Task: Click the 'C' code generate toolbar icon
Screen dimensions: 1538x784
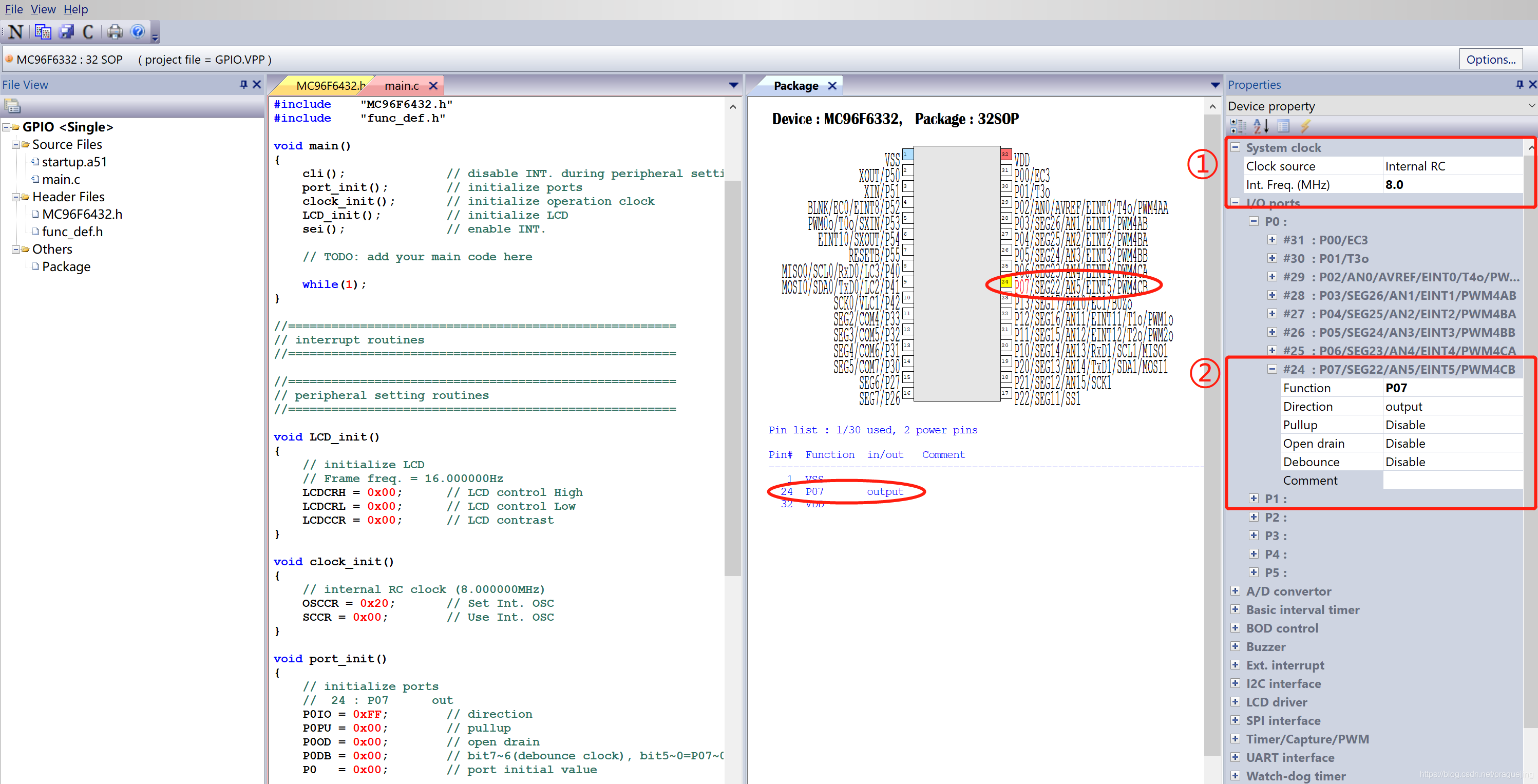Action: coord(88,32)
